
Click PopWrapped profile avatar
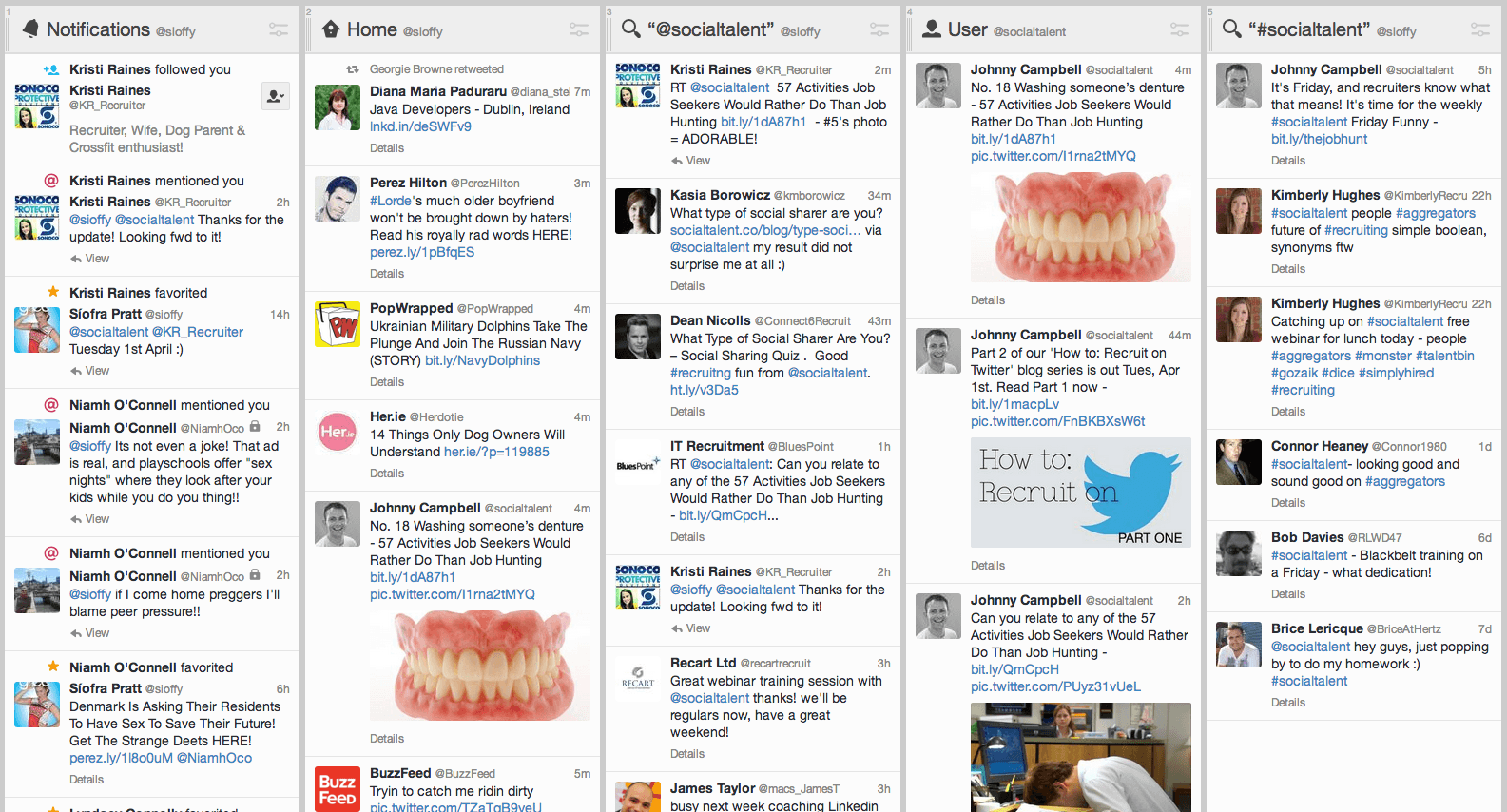pyautogui.click(x=338, y=324)
